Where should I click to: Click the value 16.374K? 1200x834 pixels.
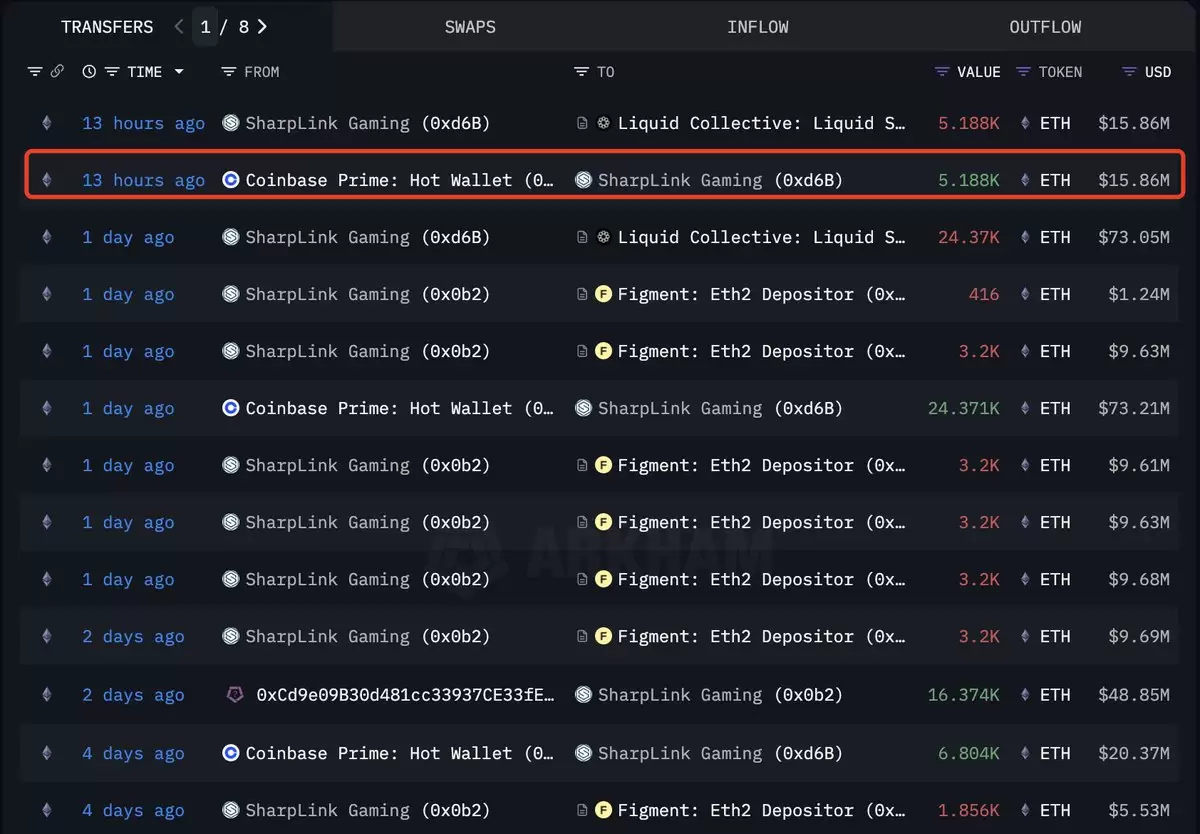964,694
